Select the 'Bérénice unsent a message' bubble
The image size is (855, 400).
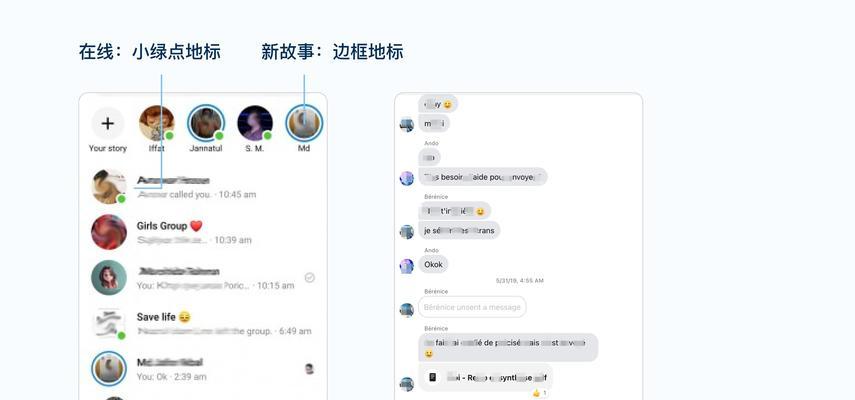[x=472, y=307]
